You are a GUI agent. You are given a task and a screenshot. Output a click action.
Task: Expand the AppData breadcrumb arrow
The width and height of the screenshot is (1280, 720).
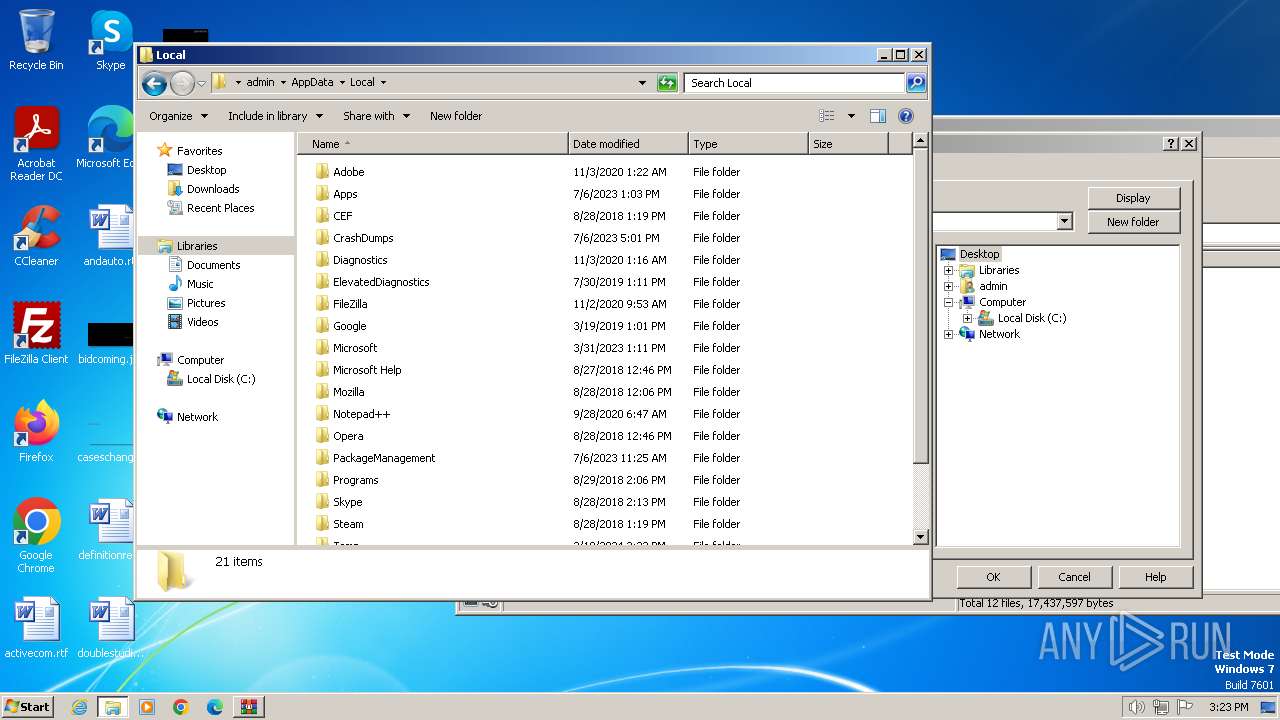coord(342,83)
